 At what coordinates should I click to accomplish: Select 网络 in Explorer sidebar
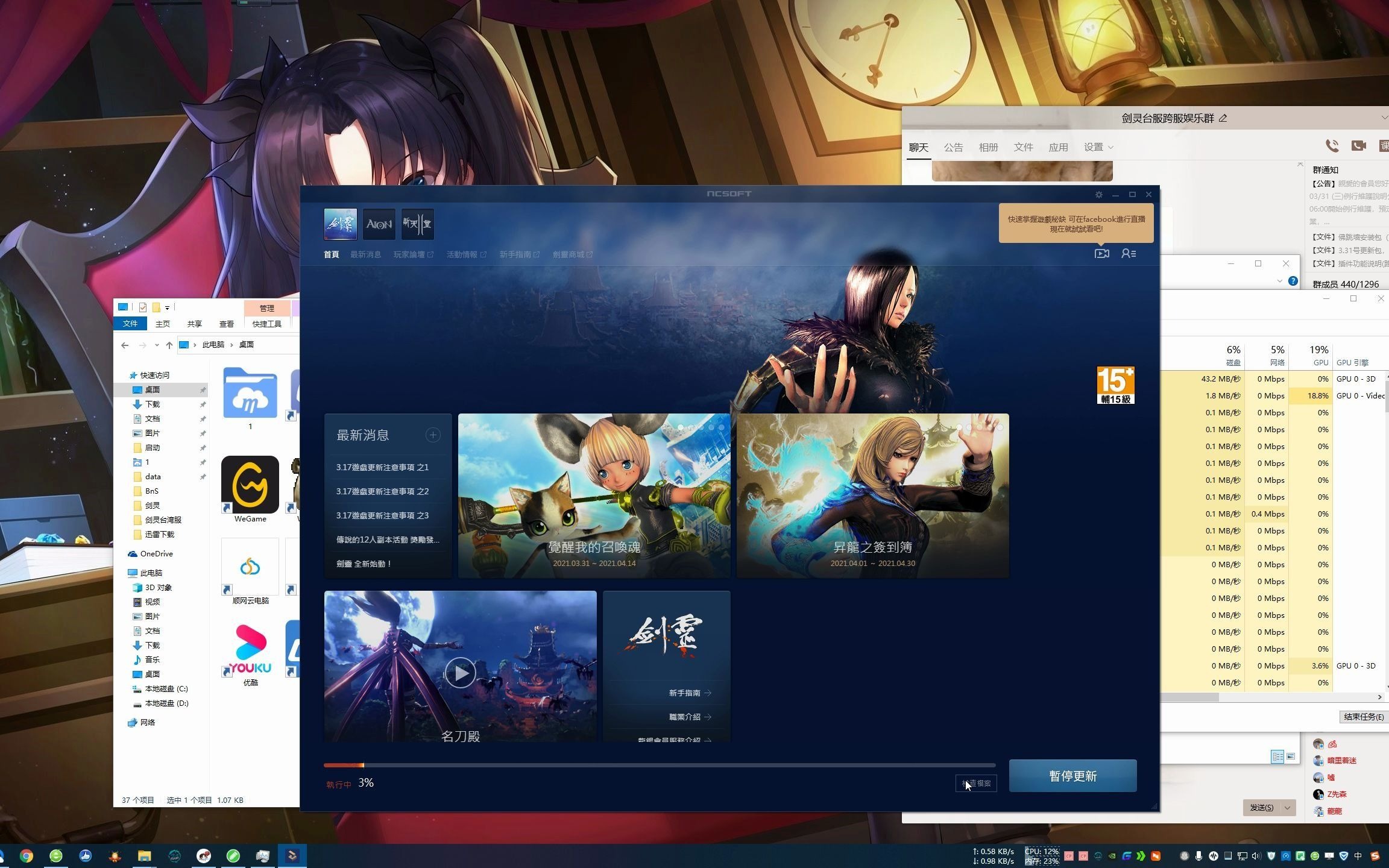(x=147, y=722)
